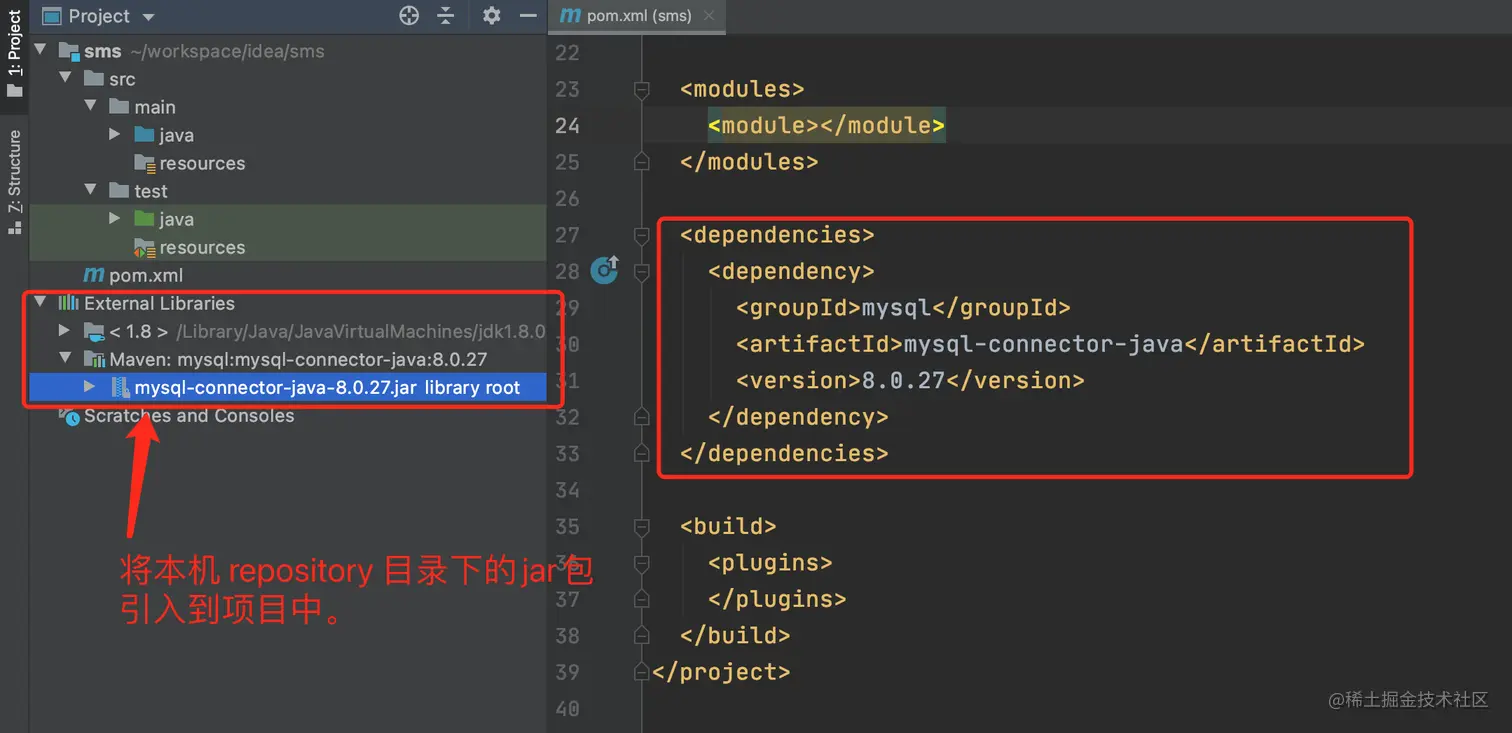Click line number 24 in gutter

(x=567, y=126)
